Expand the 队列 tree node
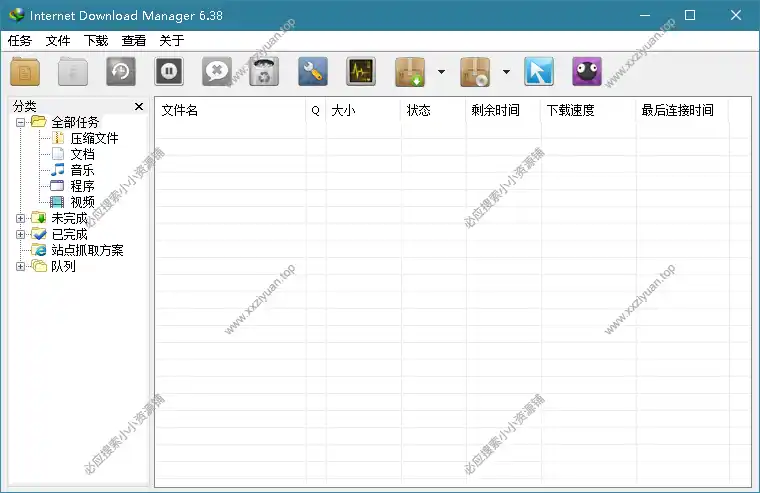The width and height of the screenshot is (760, 493). click(20, 266)
